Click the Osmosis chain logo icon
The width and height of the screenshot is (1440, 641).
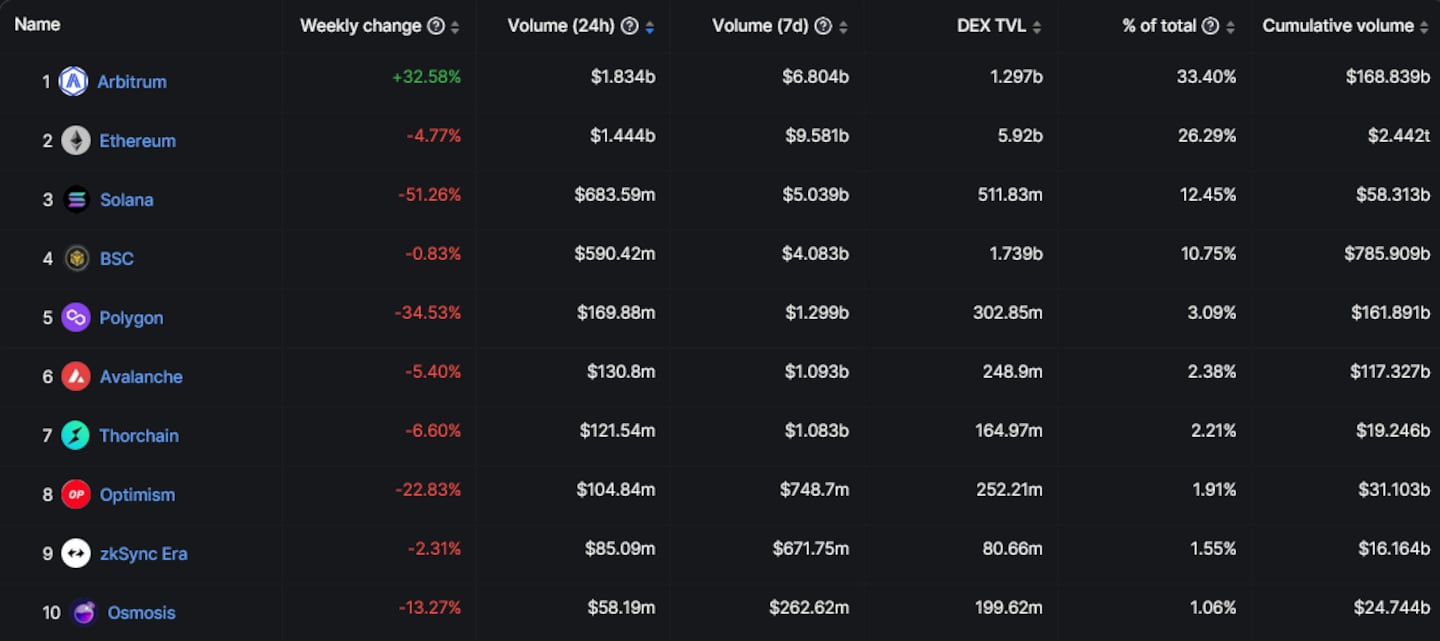click(x=84, y=613)
